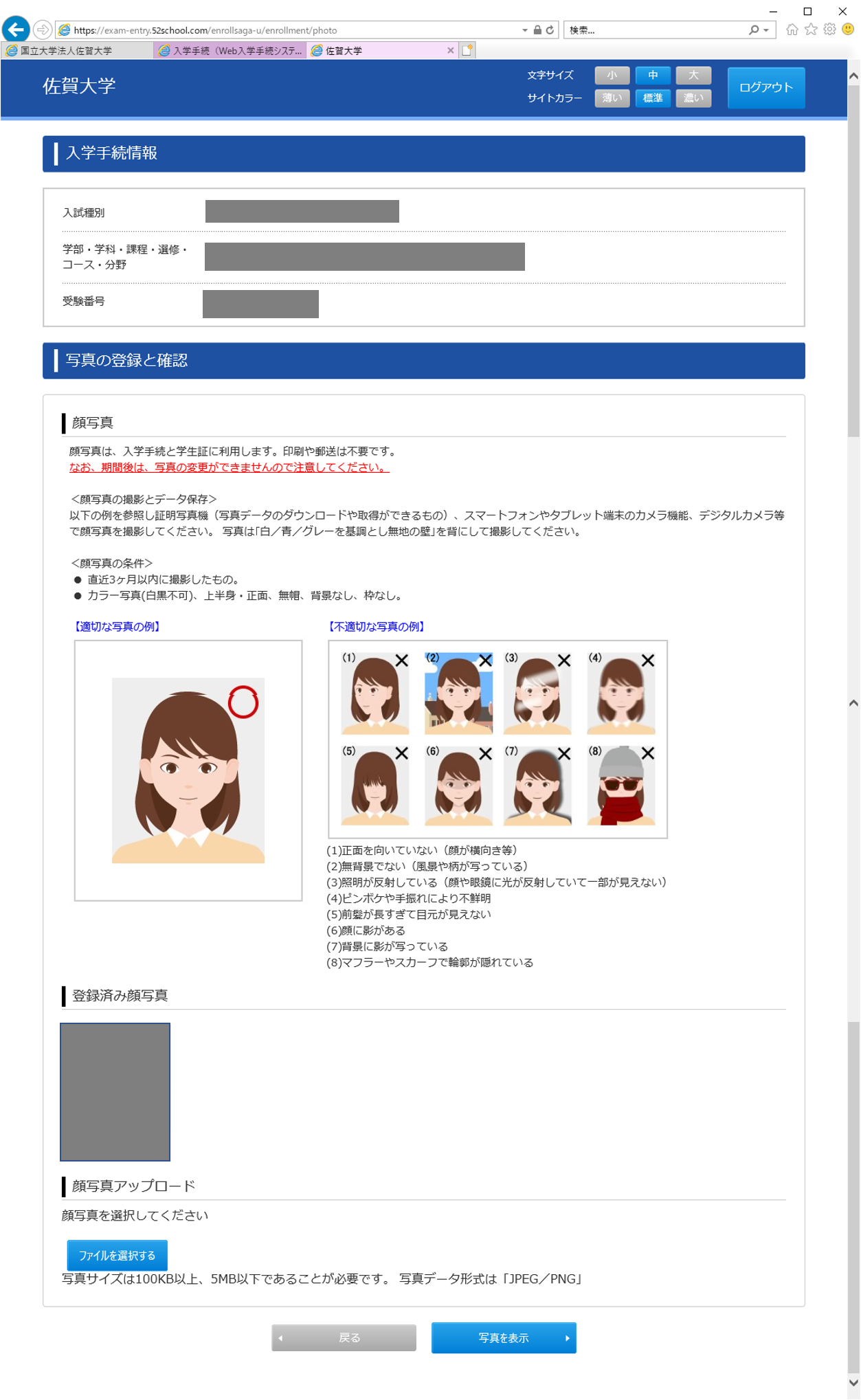Click the 登録済み顔写真 heading
The width and height of the screenshot is (861, 1400).
120,995
